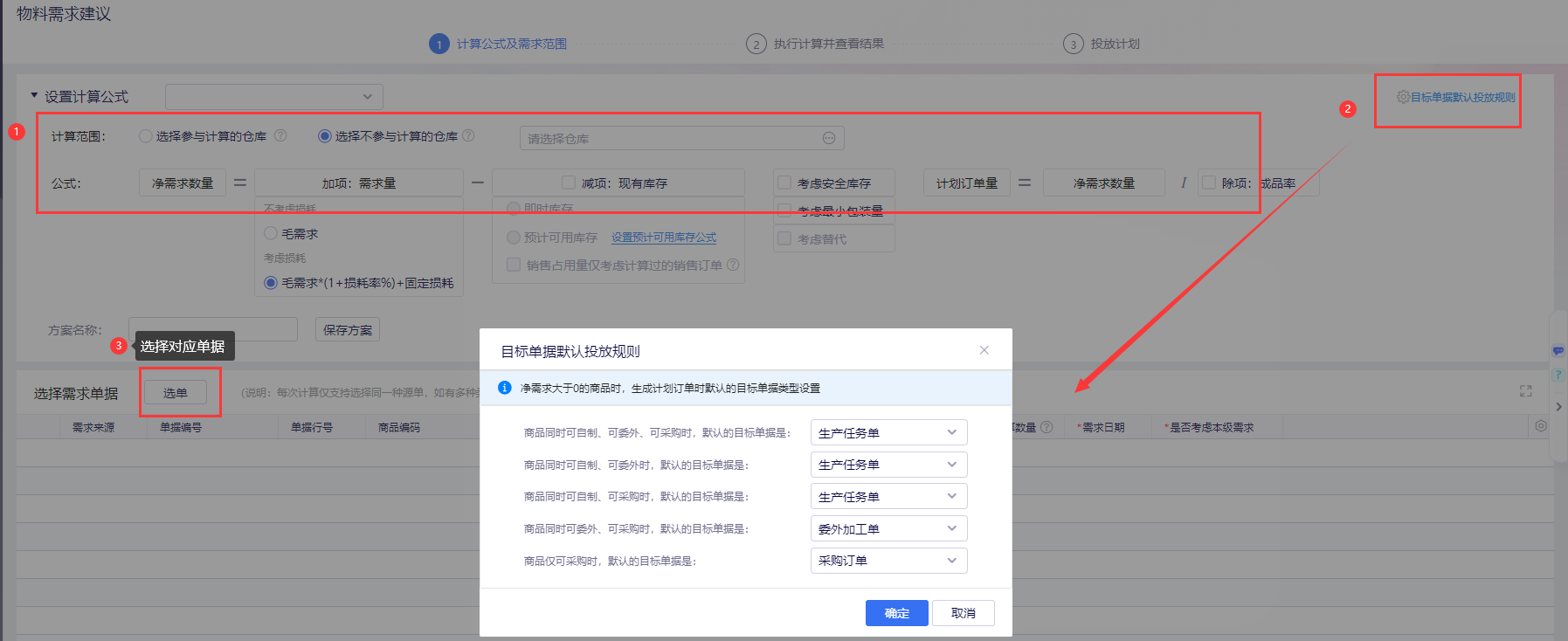Check the 除项：成品率 checkbox
This screenshot has width=1568, height=641.
(x=1209, y=183)
